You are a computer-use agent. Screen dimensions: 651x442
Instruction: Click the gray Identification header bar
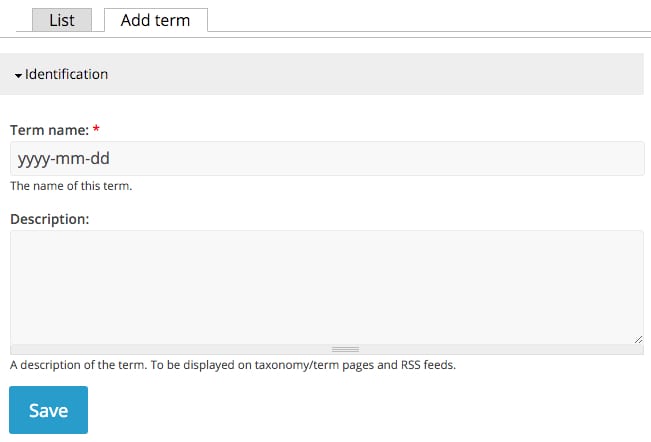(x=322, y=74)
